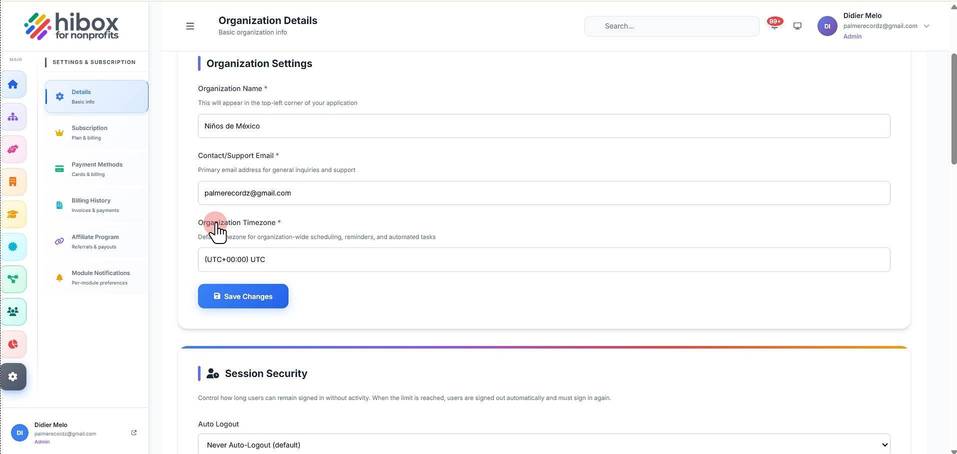Go to Payment Methods section

pos(96,169)
